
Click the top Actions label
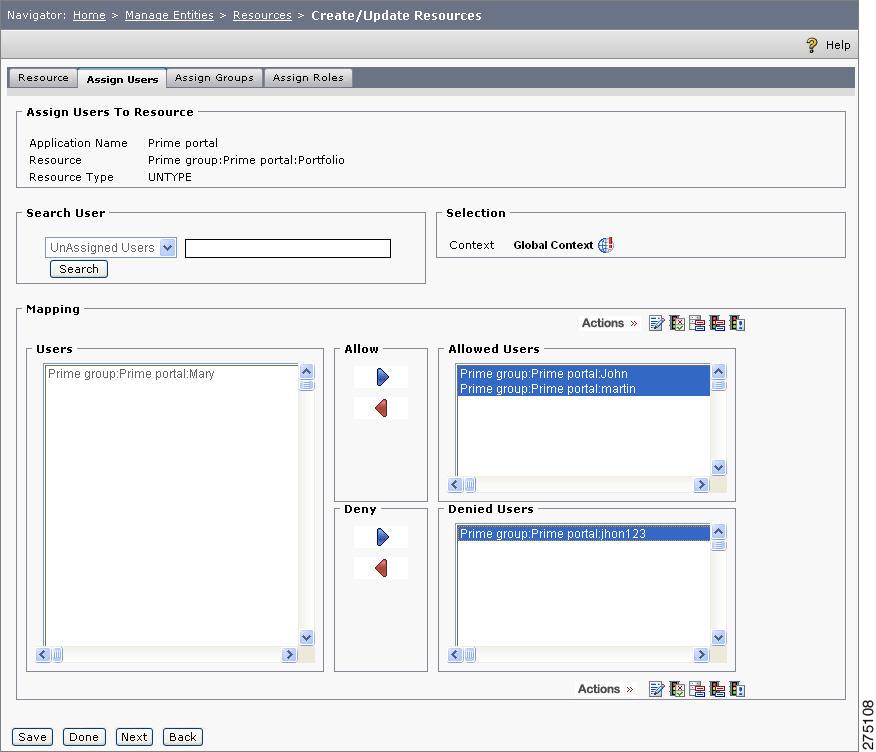click(x=603, y=323)
